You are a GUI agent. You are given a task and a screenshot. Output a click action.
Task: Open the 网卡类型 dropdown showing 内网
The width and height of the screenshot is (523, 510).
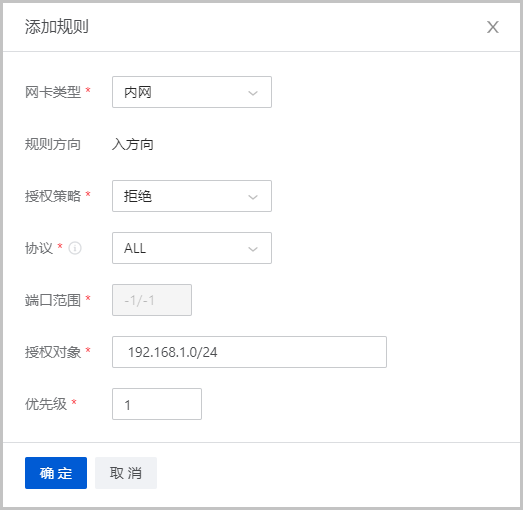tap(192, 92)
